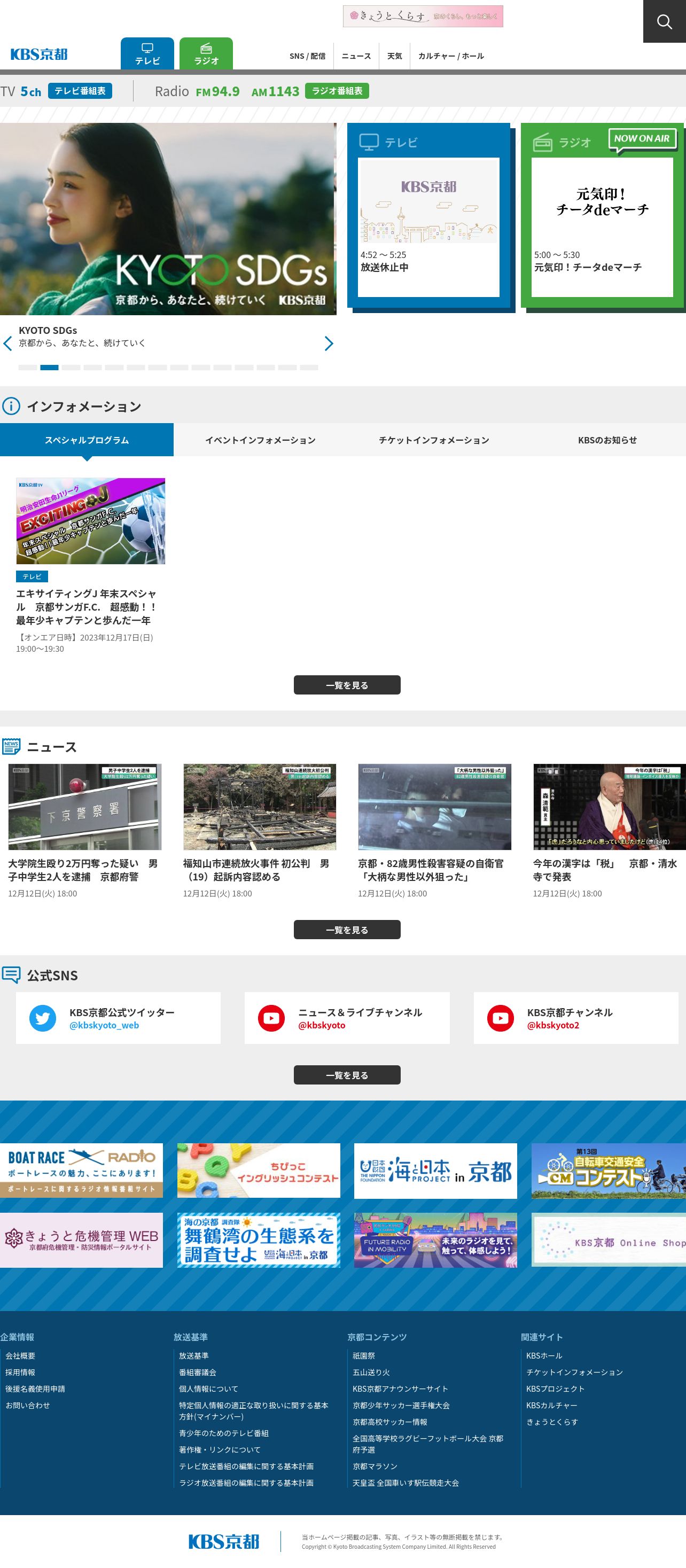Viewport: 686px width, 1568px height.
Task: Switch to KBSのお知らせ tab
Action: [x=607, y=440]
